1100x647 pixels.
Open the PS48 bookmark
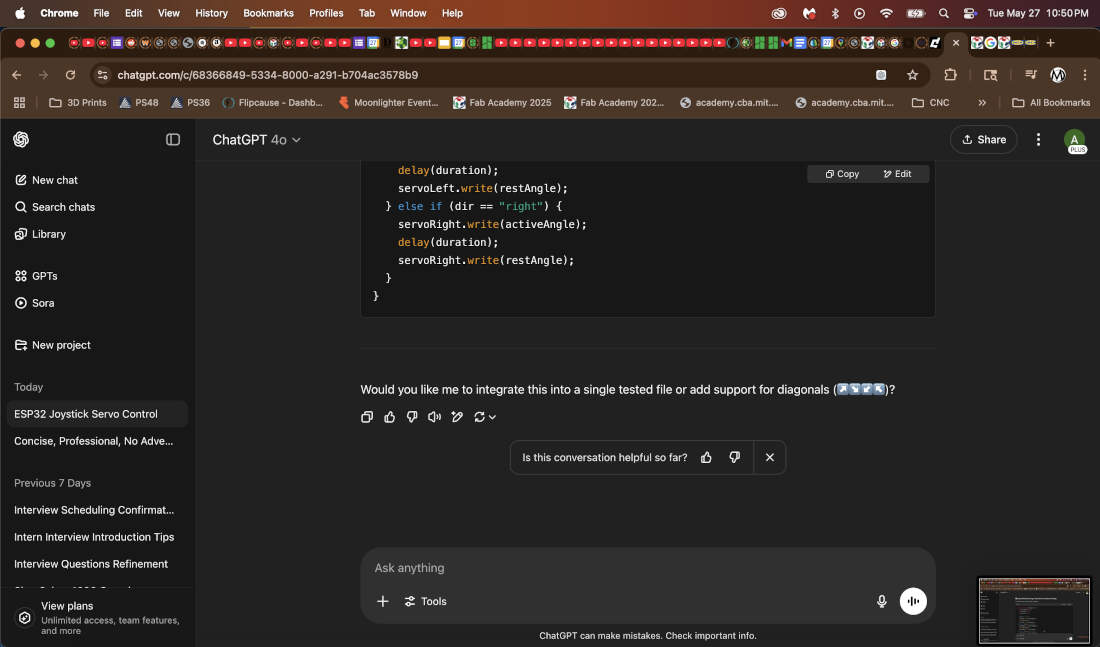[x=139, y=102]
